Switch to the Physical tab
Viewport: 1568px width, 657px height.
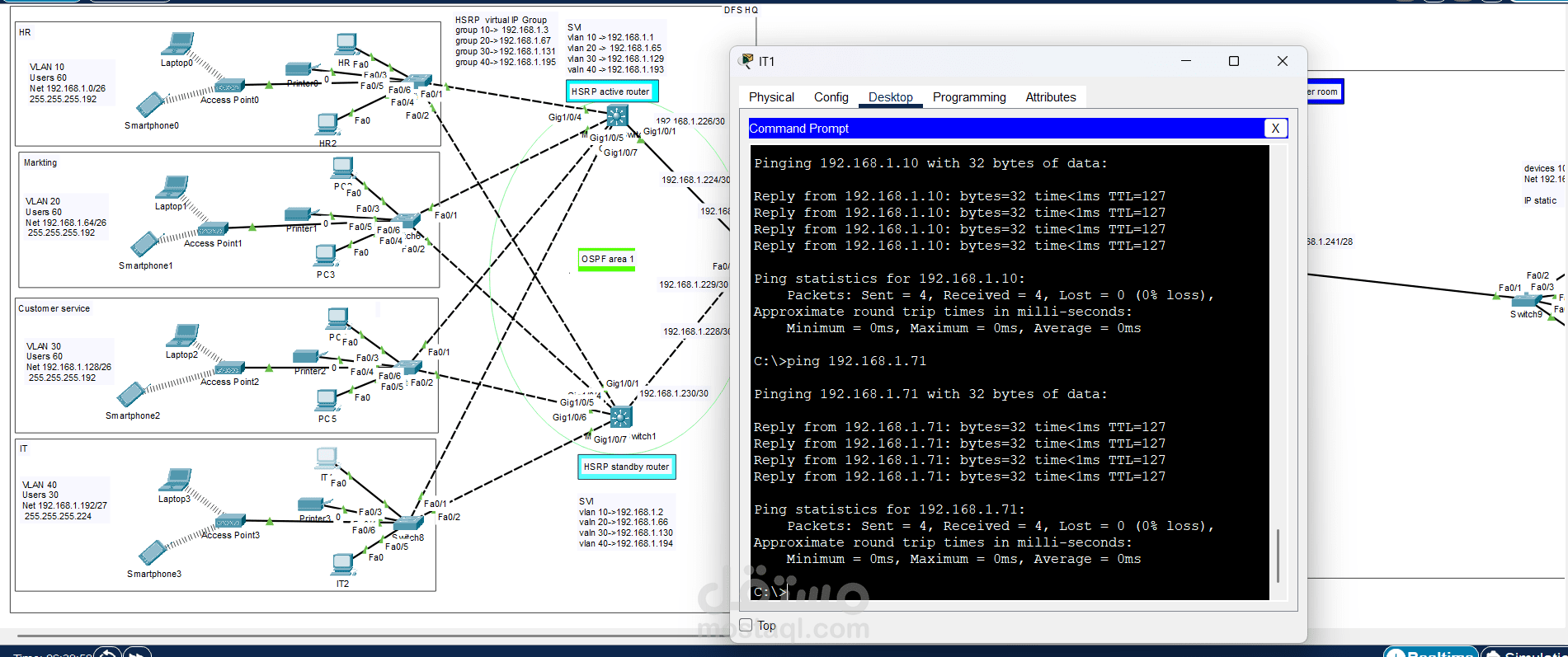pyautogui.click(x=771, y=97)
